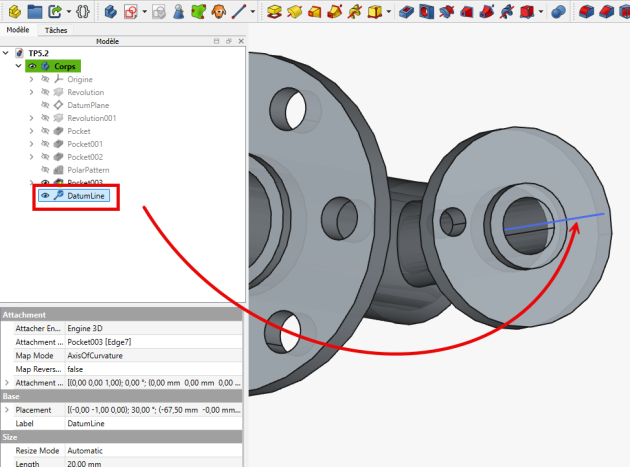The height and width of the screenshot is (467, 630).
Task: Select DatumPlane in the model tree
Action: tap(88, 105)
